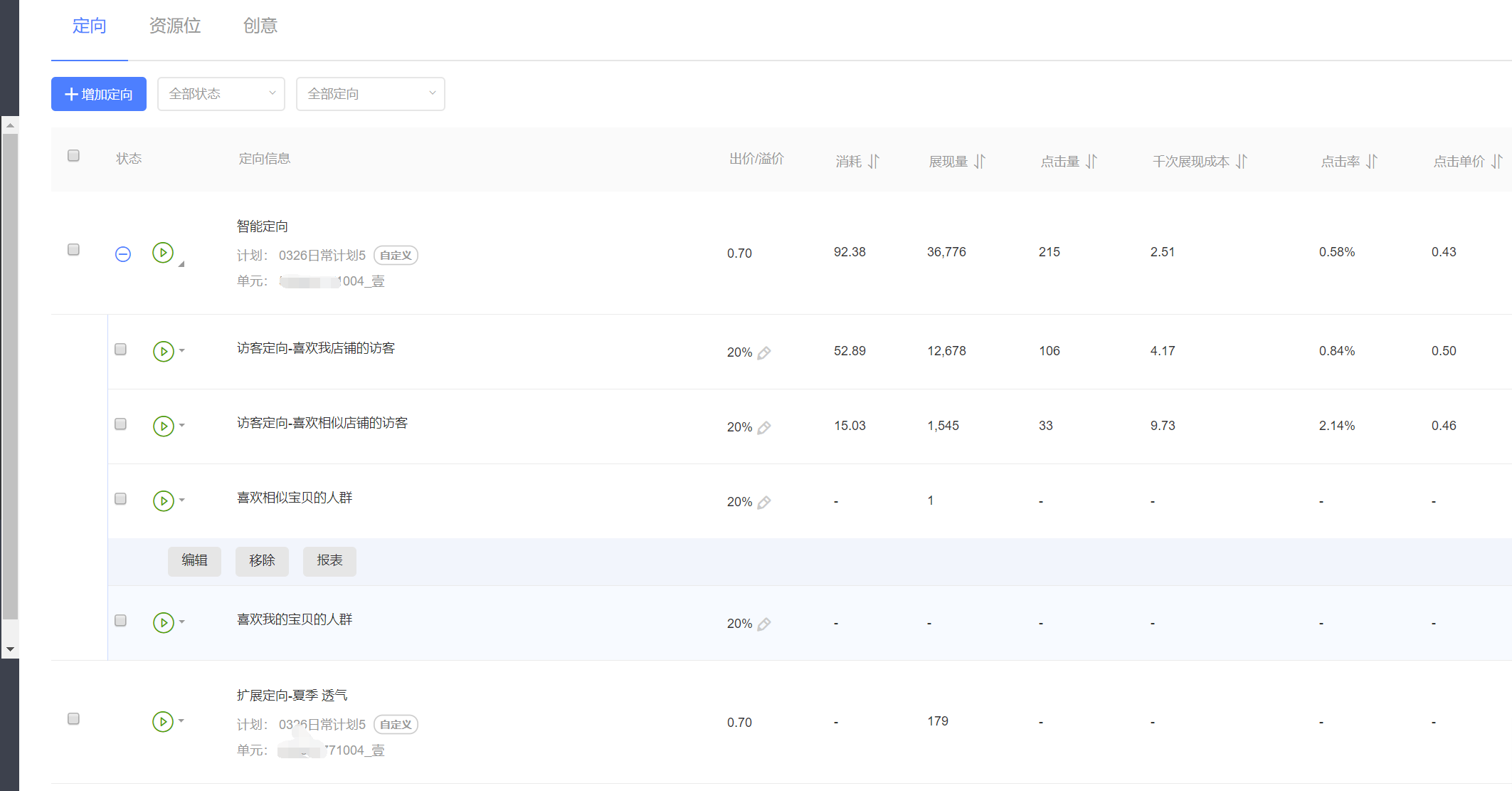Viewport: 1512px width, 791px height.
Task: Click 访客定向-喜欢相似店铺的访客 name
Action: click(x=322, y=423)
